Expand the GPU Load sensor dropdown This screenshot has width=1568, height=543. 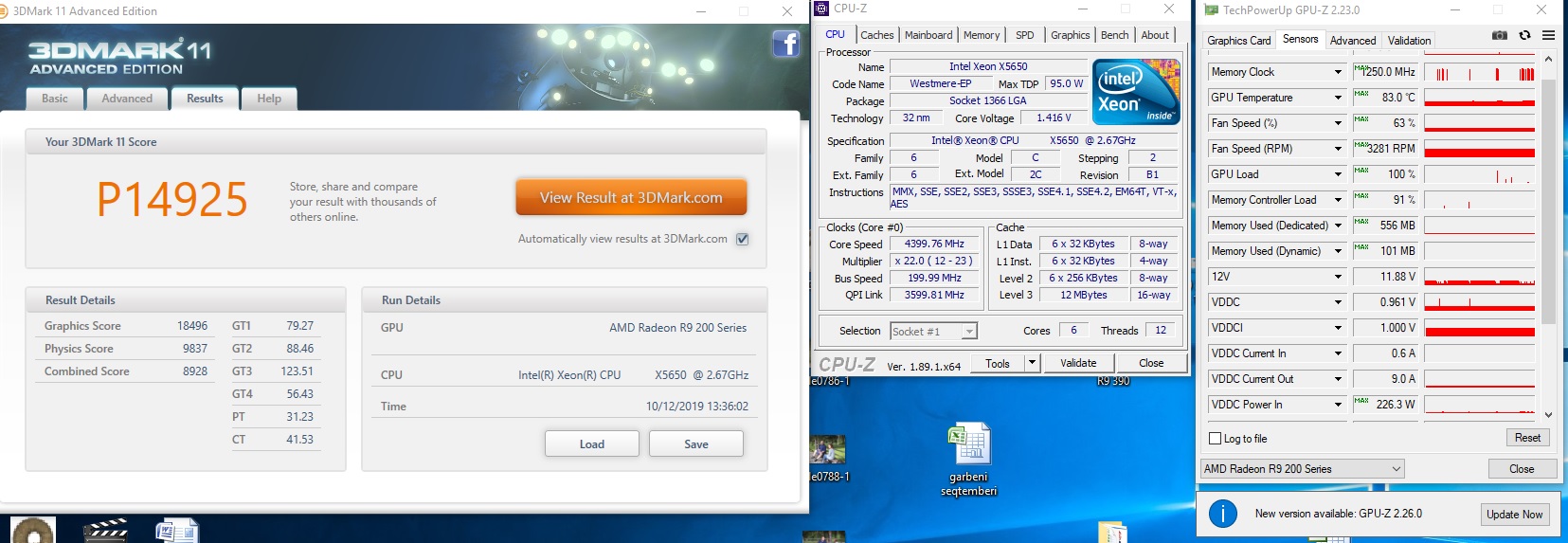pos(1338,174)
